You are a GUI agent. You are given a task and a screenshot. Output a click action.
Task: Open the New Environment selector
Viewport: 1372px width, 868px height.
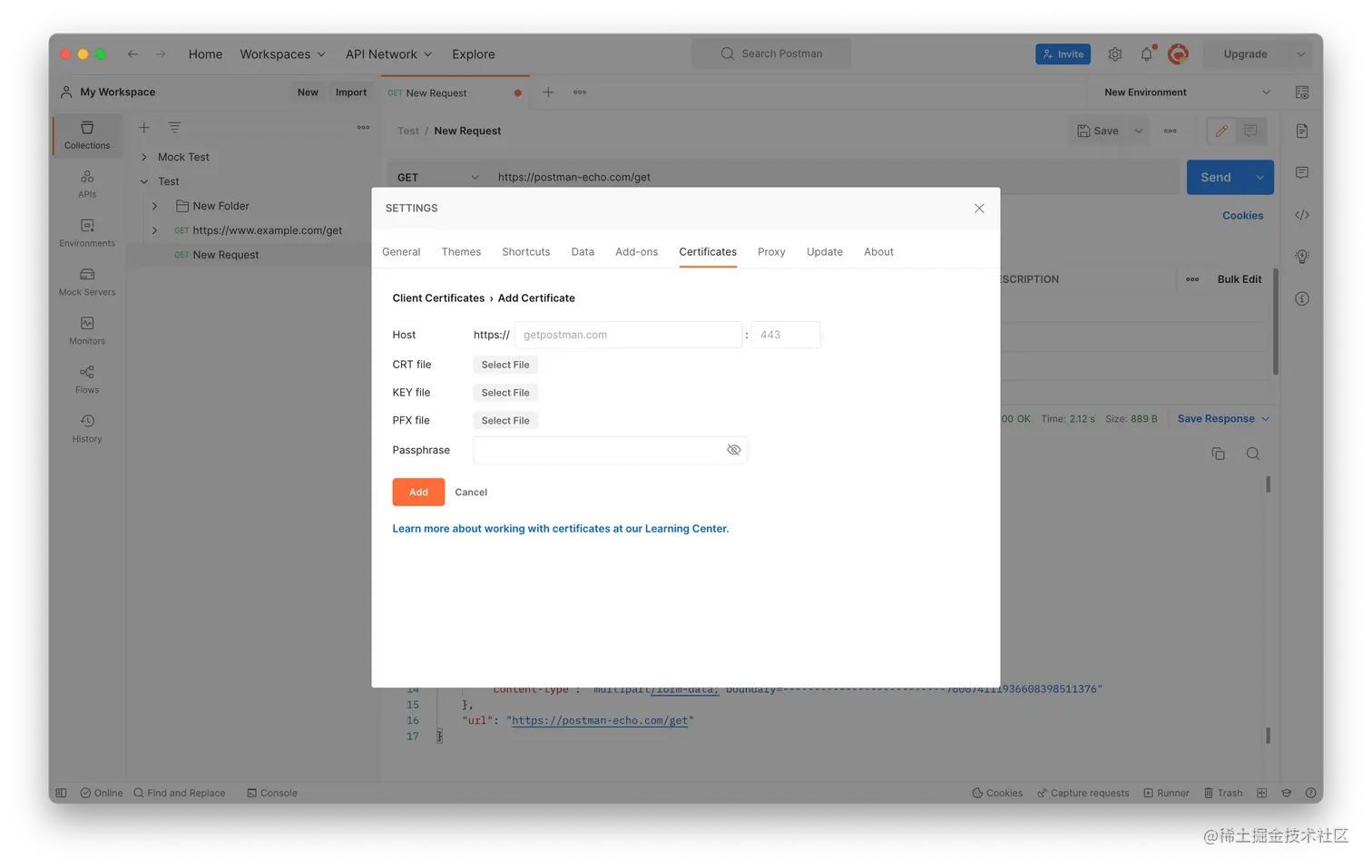[1187, 93]
